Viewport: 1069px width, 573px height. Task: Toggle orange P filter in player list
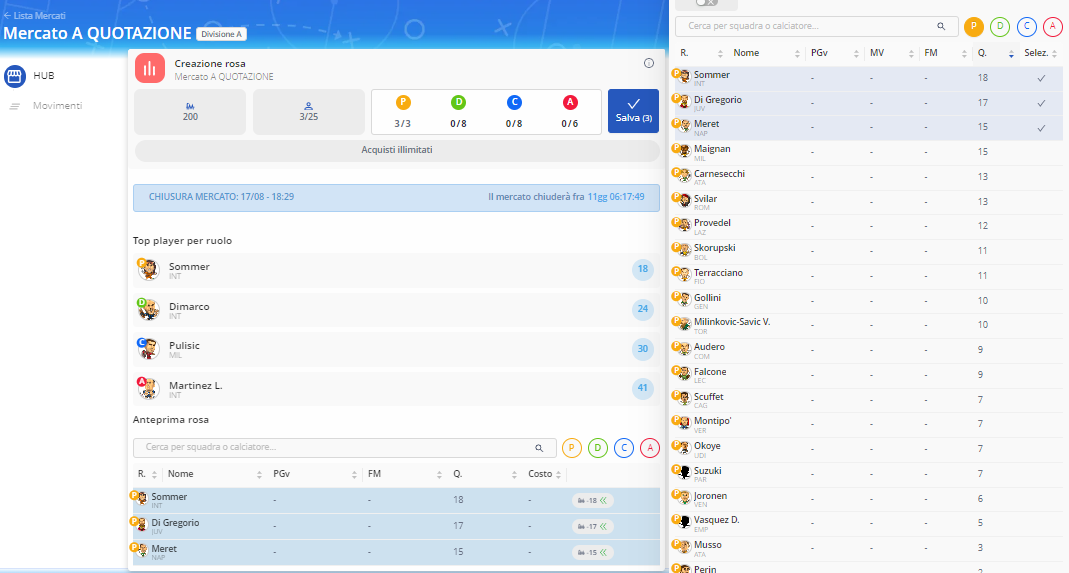tap(974, 27)
